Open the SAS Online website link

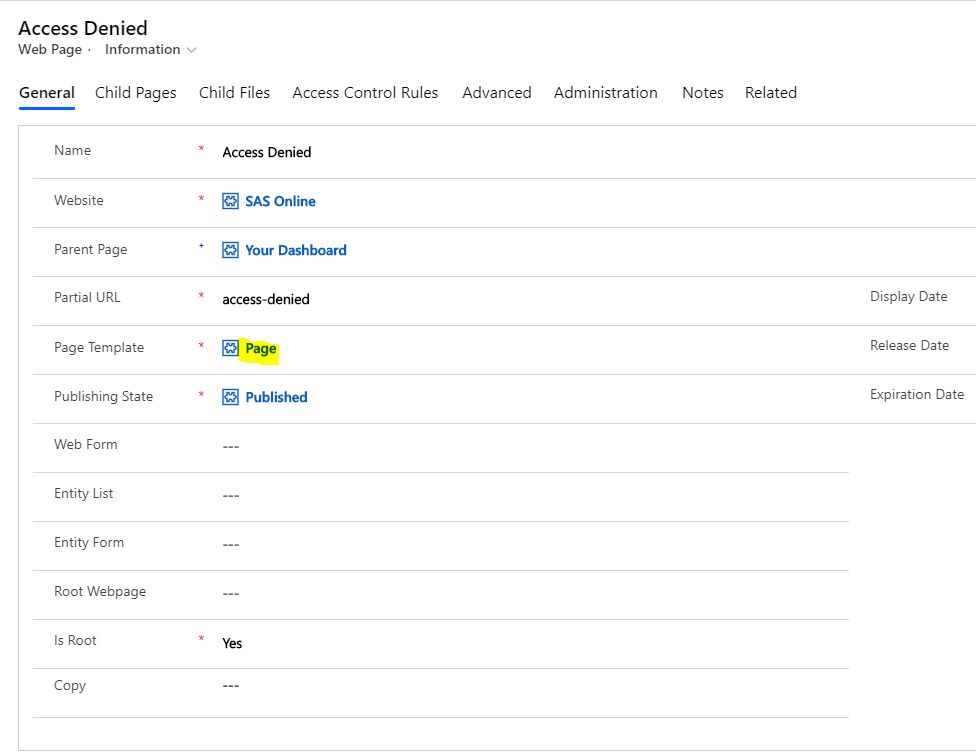280,201
